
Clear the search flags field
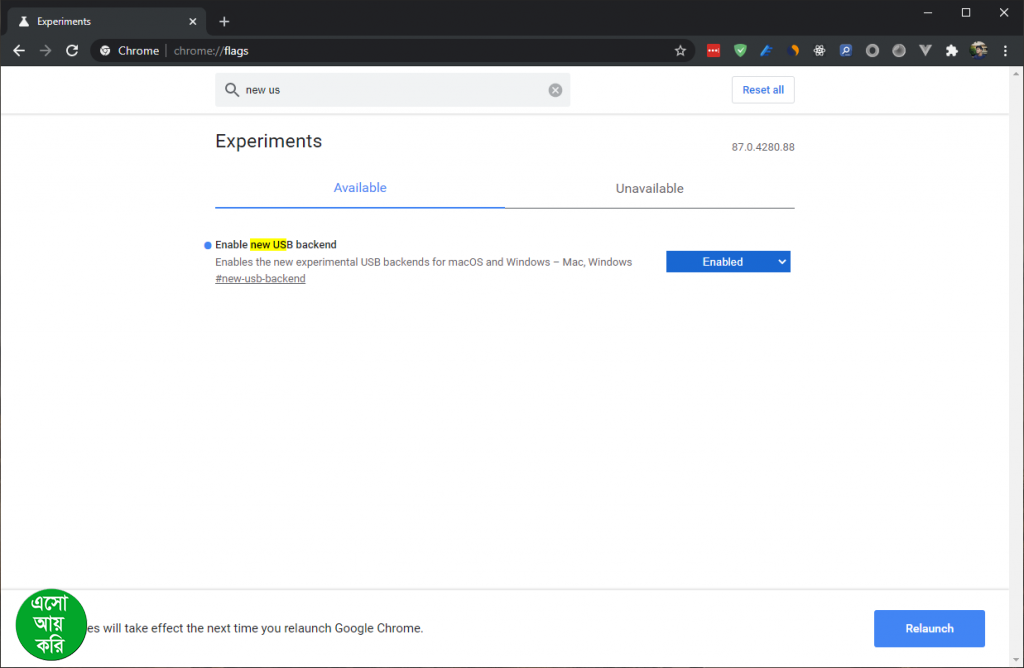[x=555, y=90]
